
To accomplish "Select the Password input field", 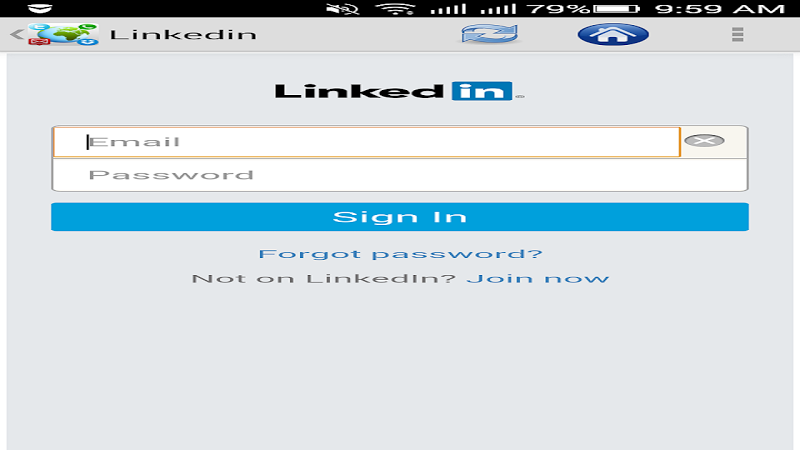I will click(x=400, y=175).
